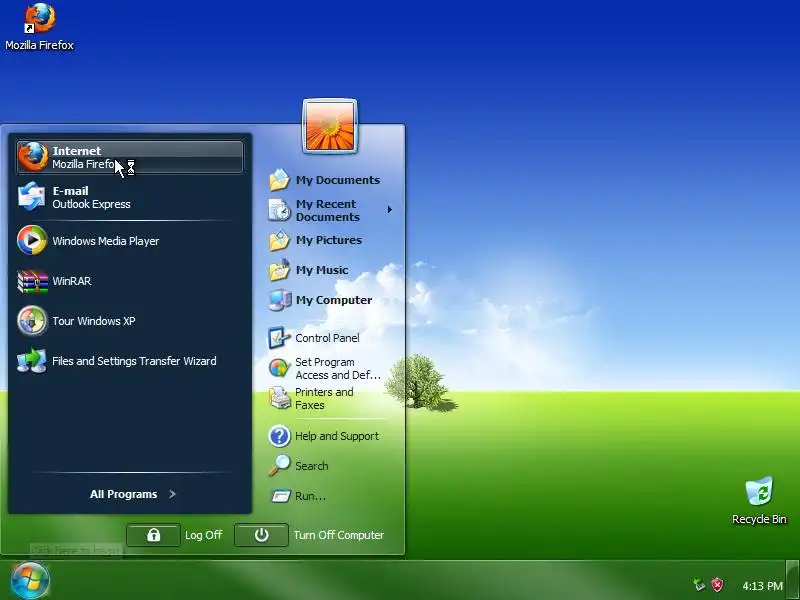Open the My Documents label
The image size is (800, 600).
(x=338, y=180)
